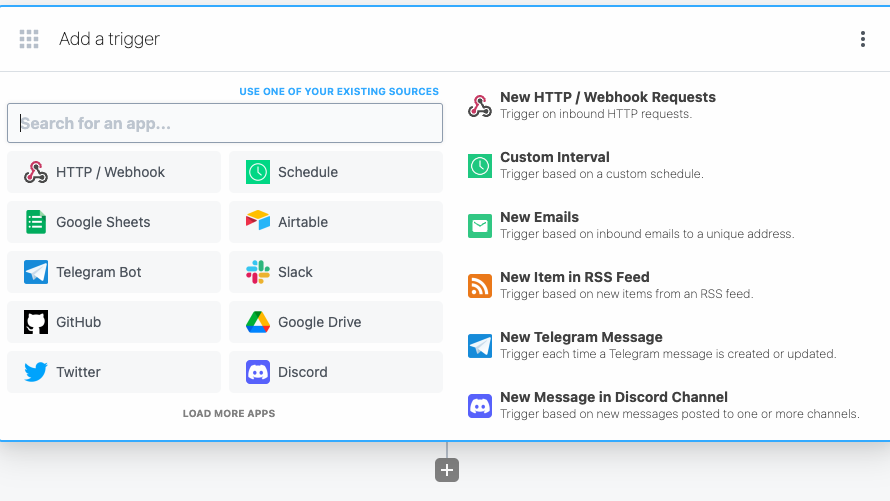This screenshot has height=501, width=890.
Task: Choose the Discord app tile
Action: click(x=336, y=372)
